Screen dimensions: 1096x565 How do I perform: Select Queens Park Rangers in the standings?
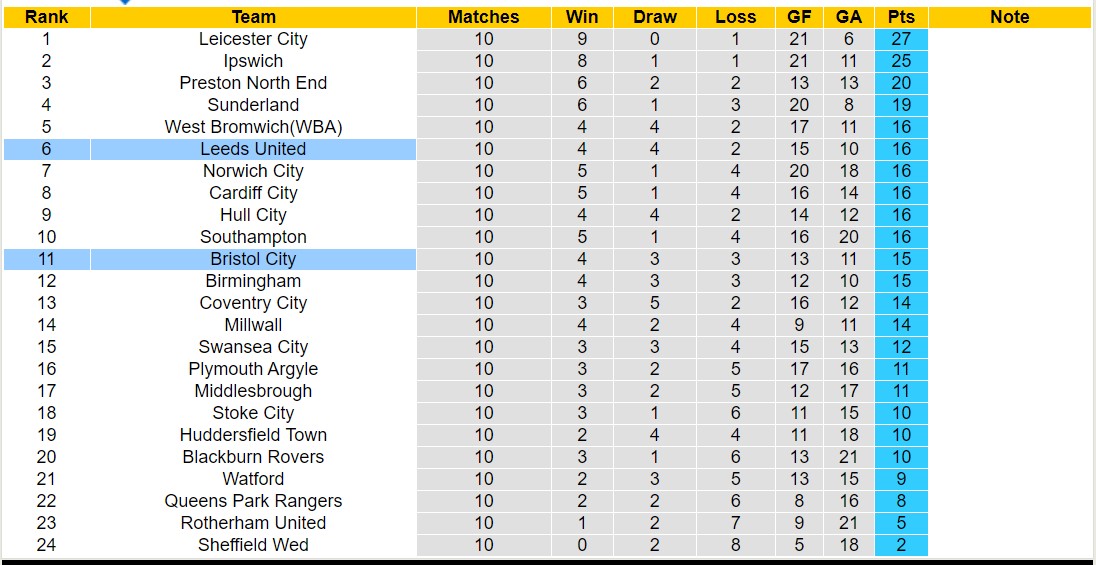(253, 501)
